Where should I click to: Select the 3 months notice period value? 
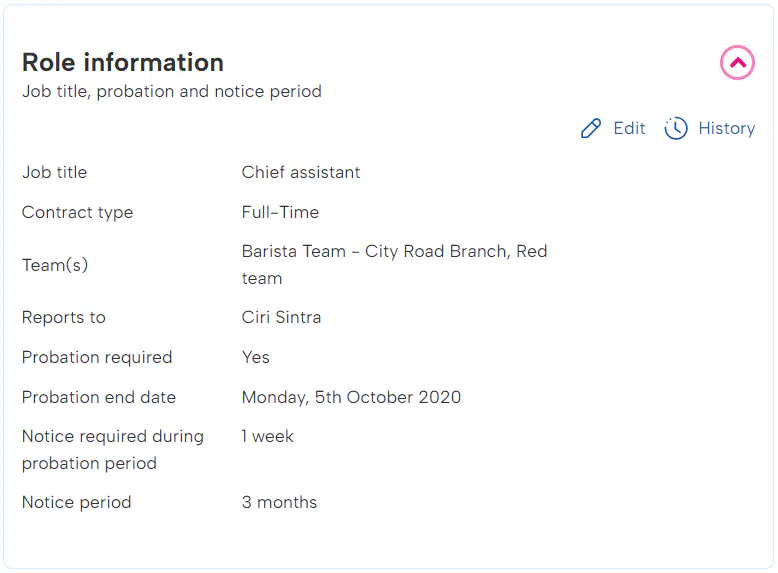pyautogui.click(x=279, y=502)
